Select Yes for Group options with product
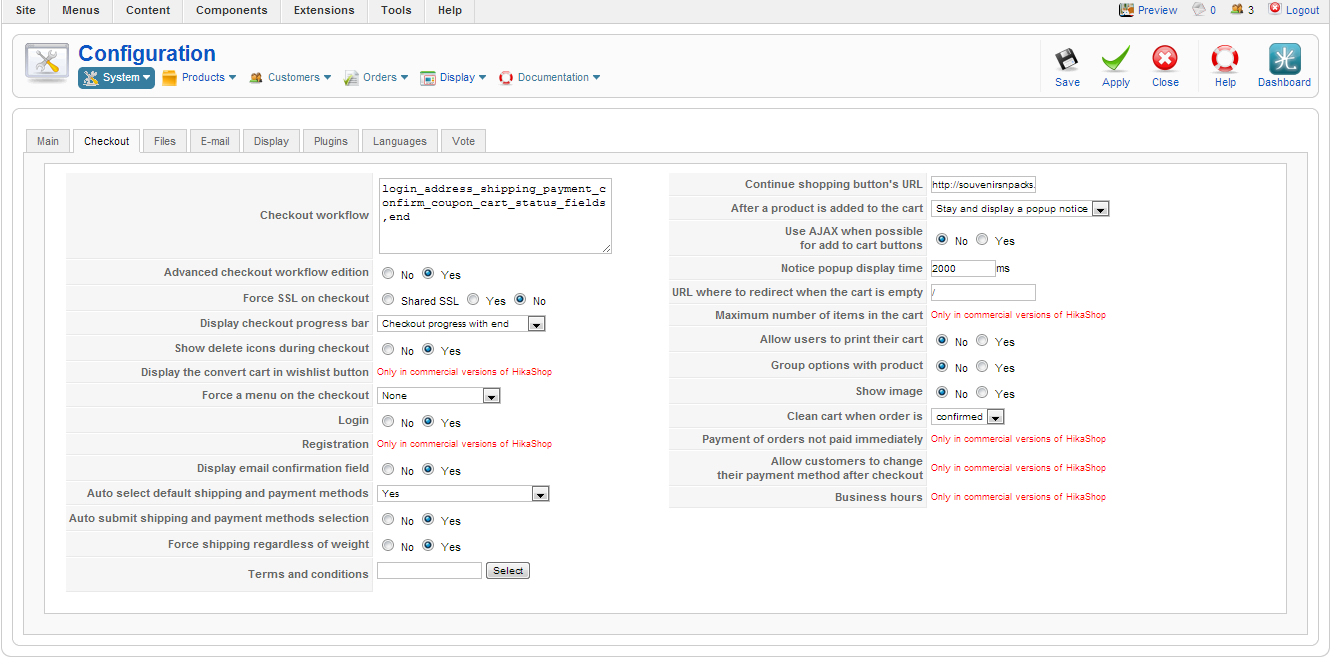 coord(982,366)
